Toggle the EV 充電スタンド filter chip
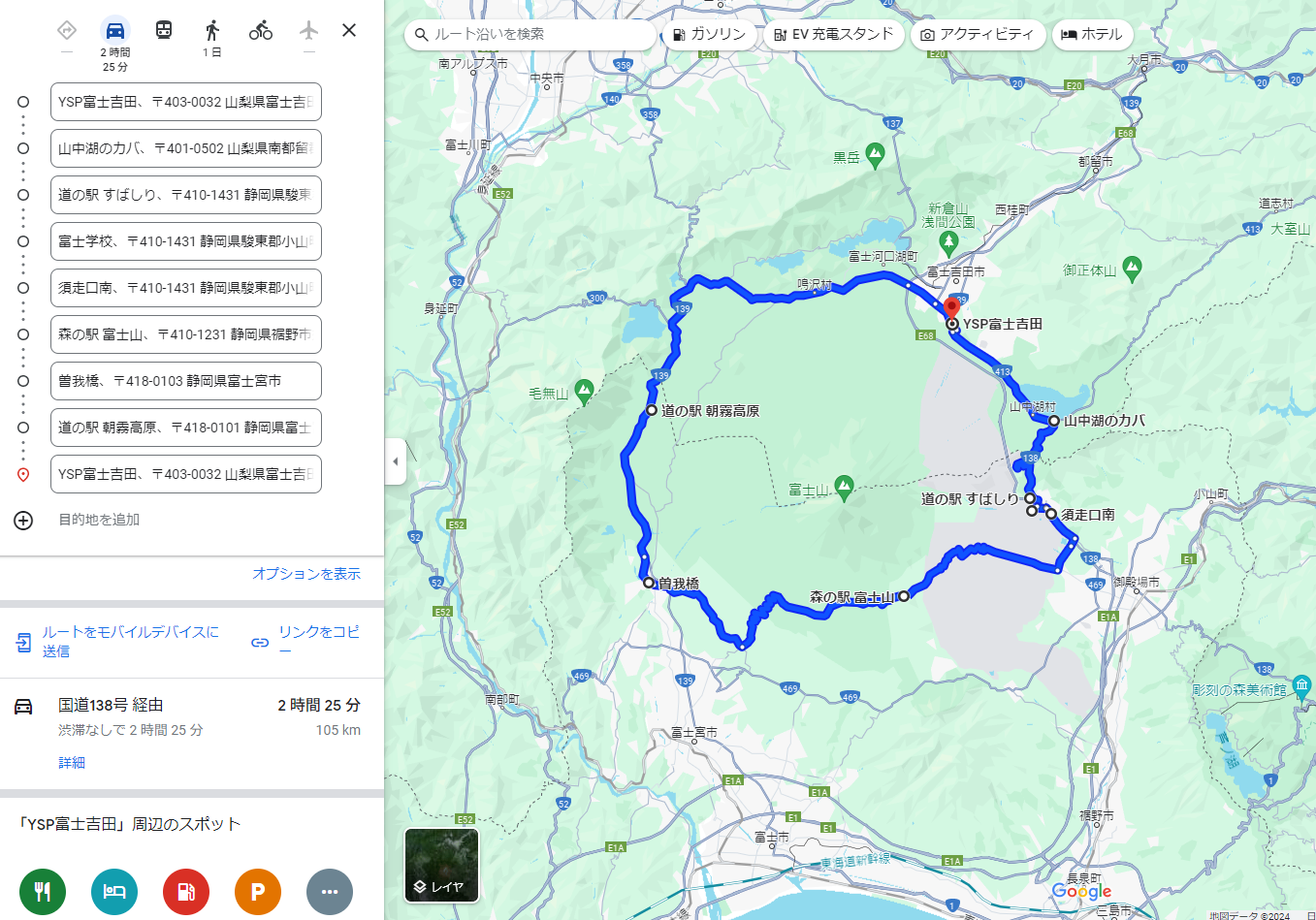 pyautogui.click(x=833, y=35)
